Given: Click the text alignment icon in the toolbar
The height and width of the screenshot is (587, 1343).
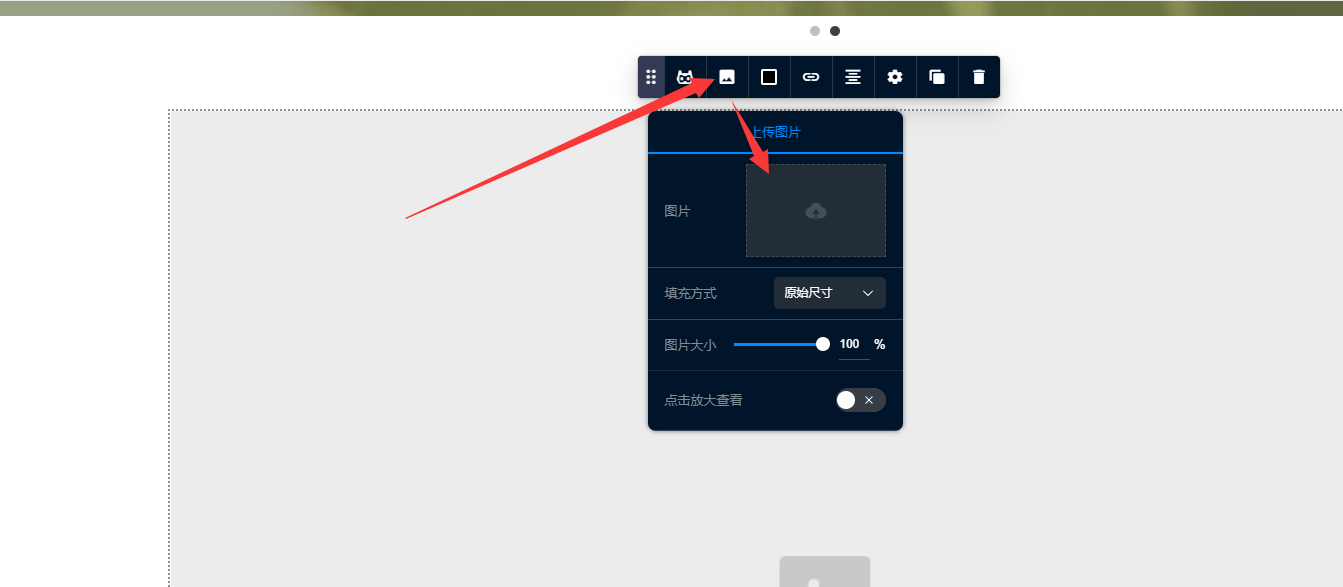Looking at the screenshot, I should (x=852, y=77).
